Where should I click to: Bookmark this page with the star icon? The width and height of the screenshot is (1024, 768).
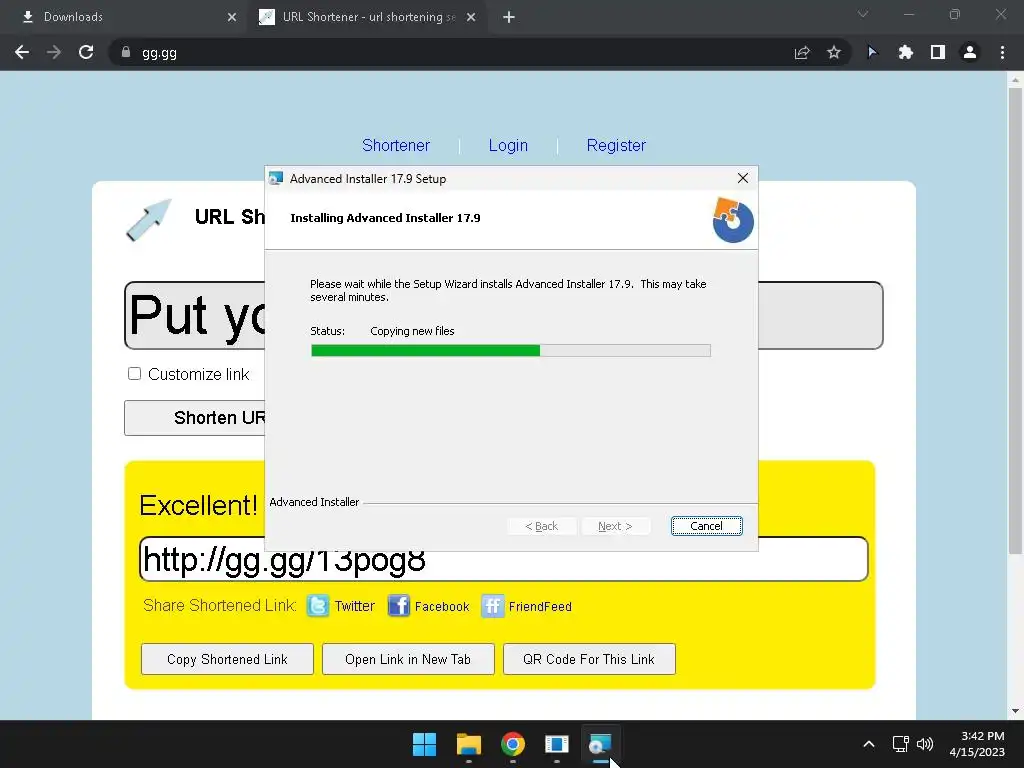(833, 52)
